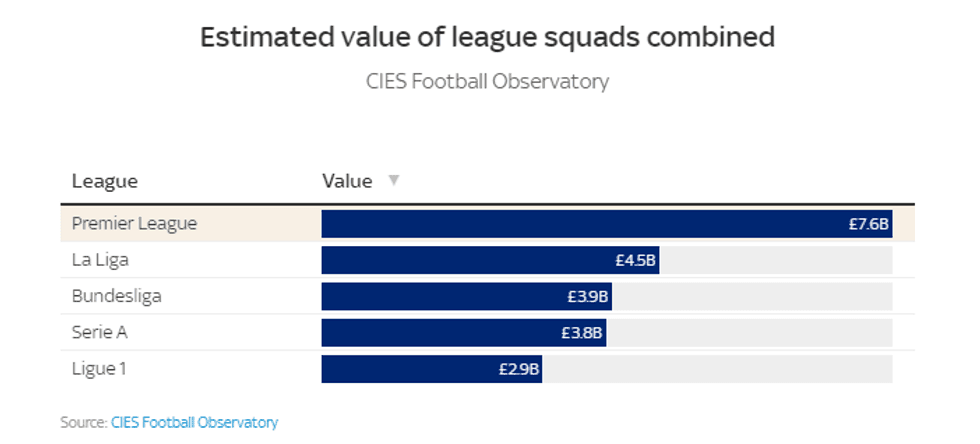The height and width of the screenshot is (444, 980).
Task: Click the CIES Football Observatory subtitle
Action: click(488, 81)
